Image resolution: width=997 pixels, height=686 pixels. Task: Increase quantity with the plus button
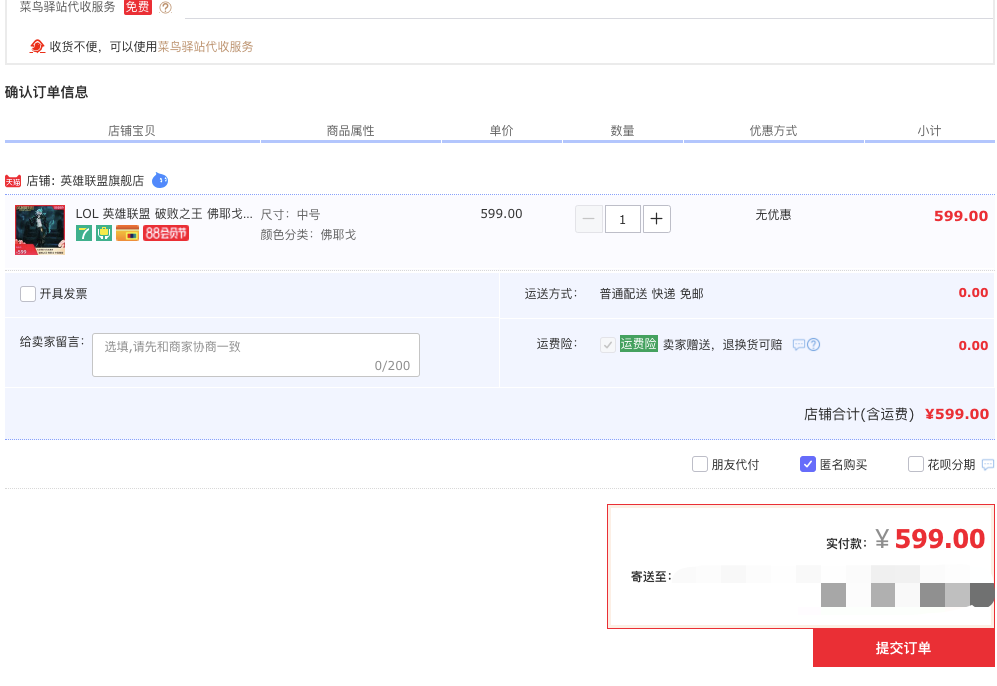(x=657, y=219)
